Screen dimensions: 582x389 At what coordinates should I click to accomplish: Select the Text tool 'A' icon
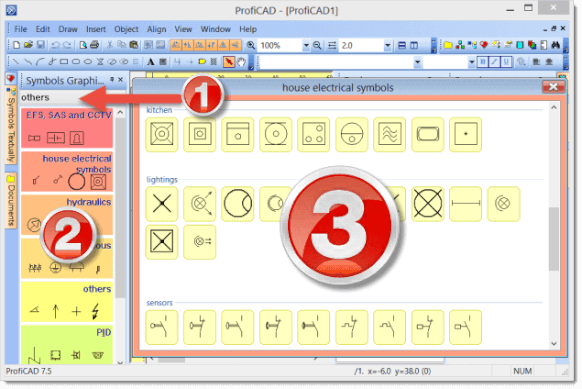[x=150, y=62]
